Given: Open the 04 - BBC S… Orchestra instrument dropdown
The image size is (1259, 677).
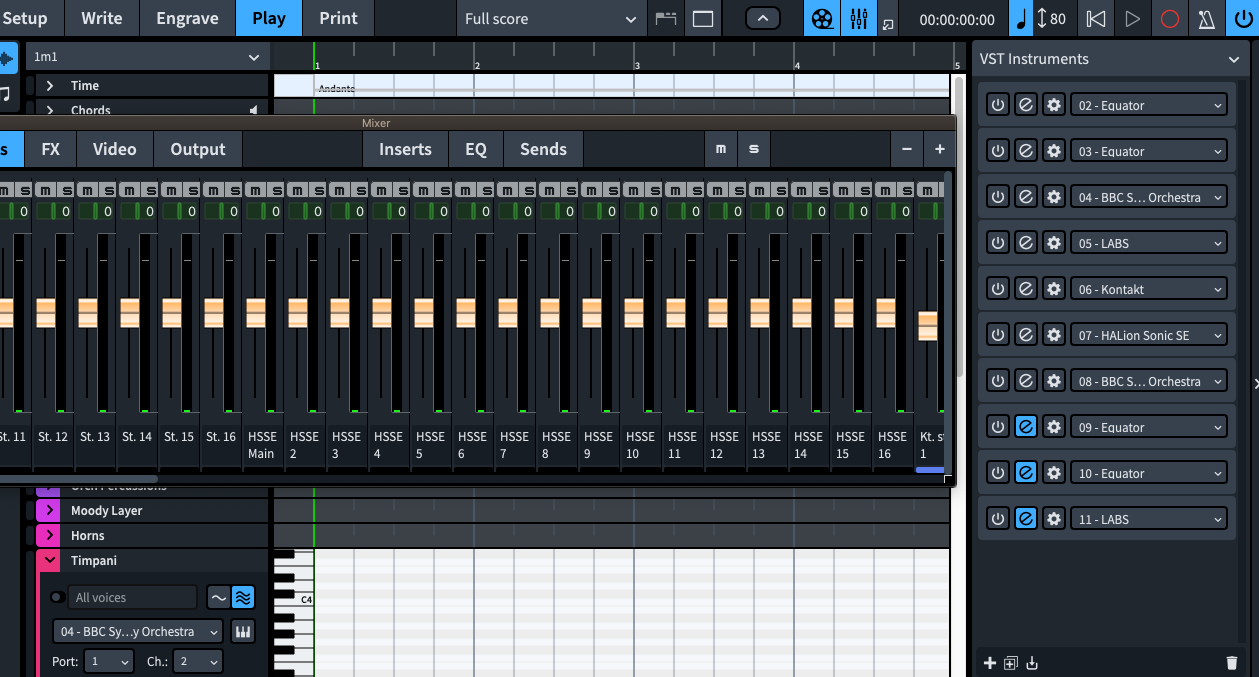Looking at the screenshot, I should (1149, 197).
